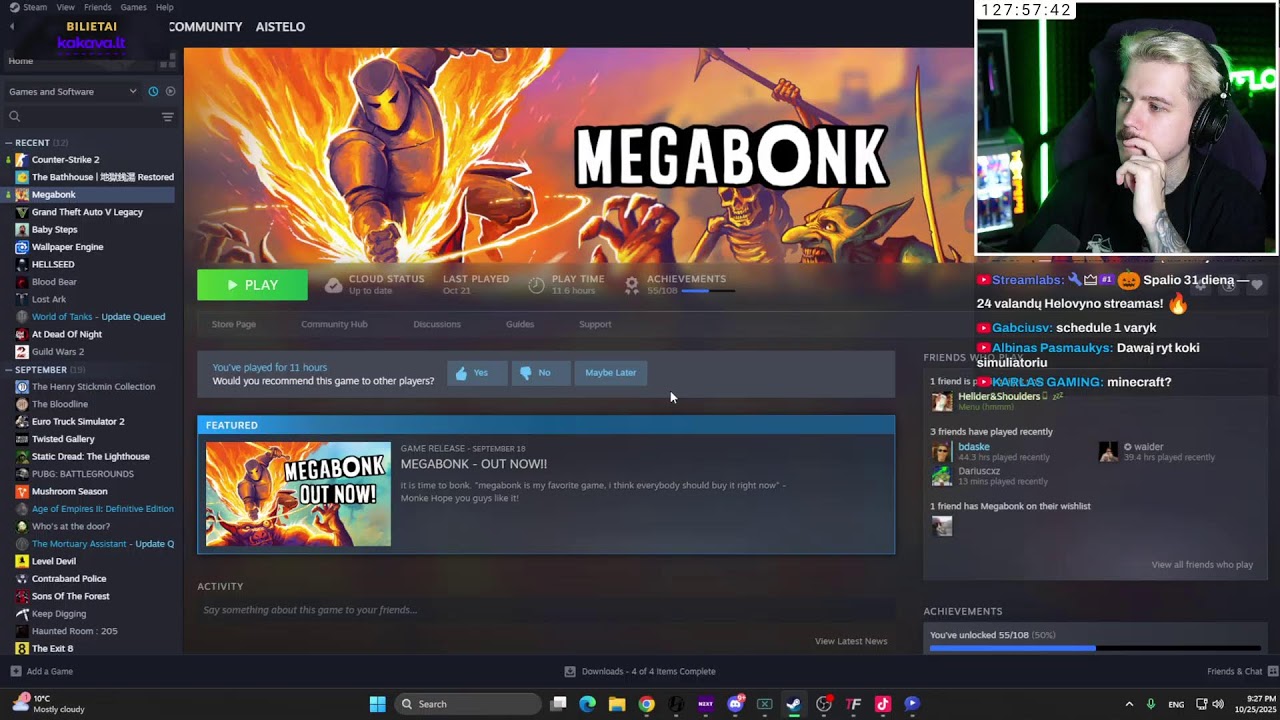Click Add a Game plus icon
Screen dimensions: 1280x720
(x=16, y=671)
